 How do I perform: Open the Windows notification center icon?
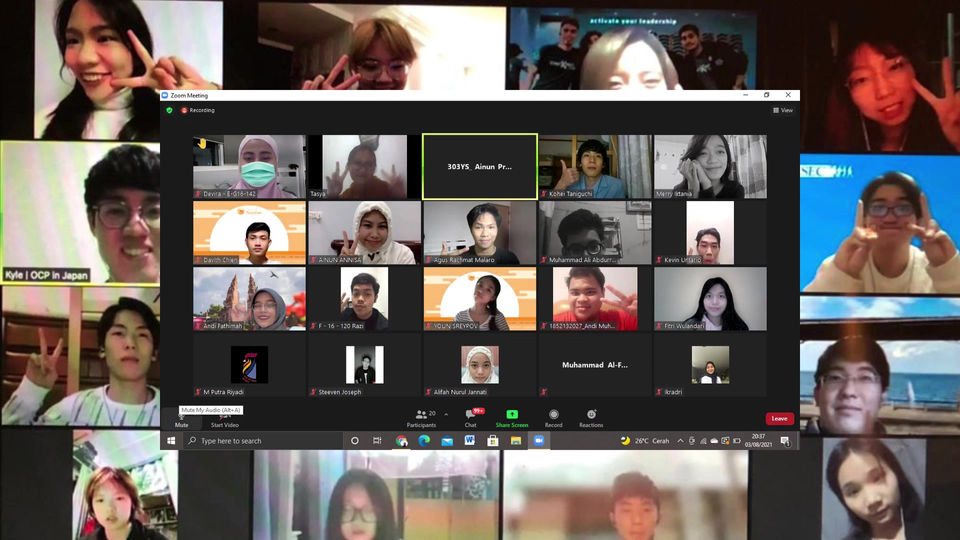pos(786,441)
